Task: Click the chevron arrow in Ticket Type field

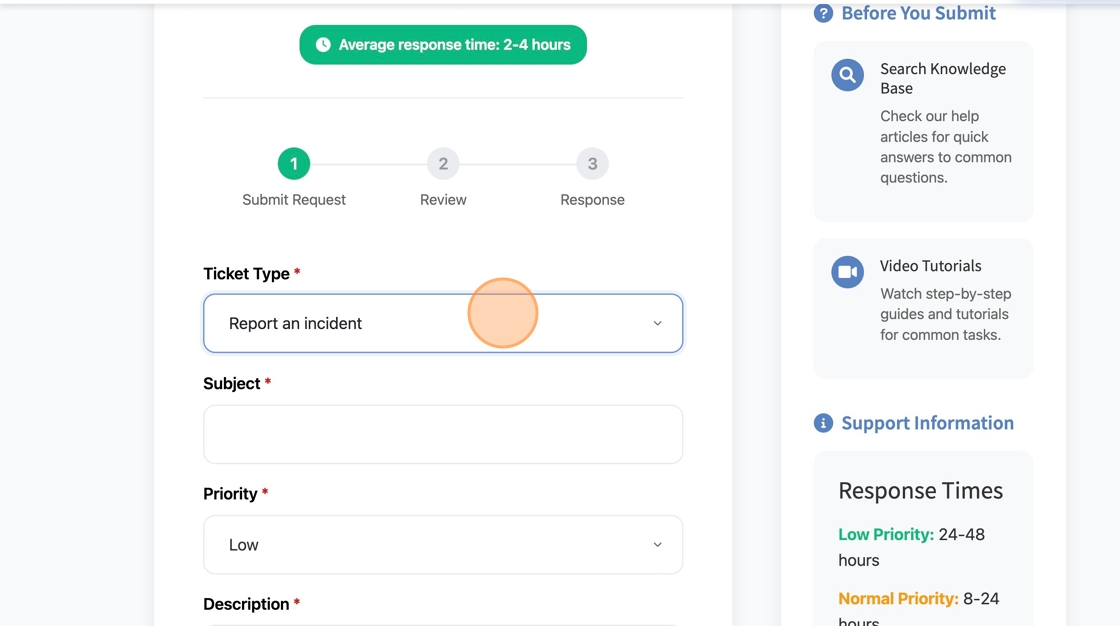Action: click(x=657, y=323)
